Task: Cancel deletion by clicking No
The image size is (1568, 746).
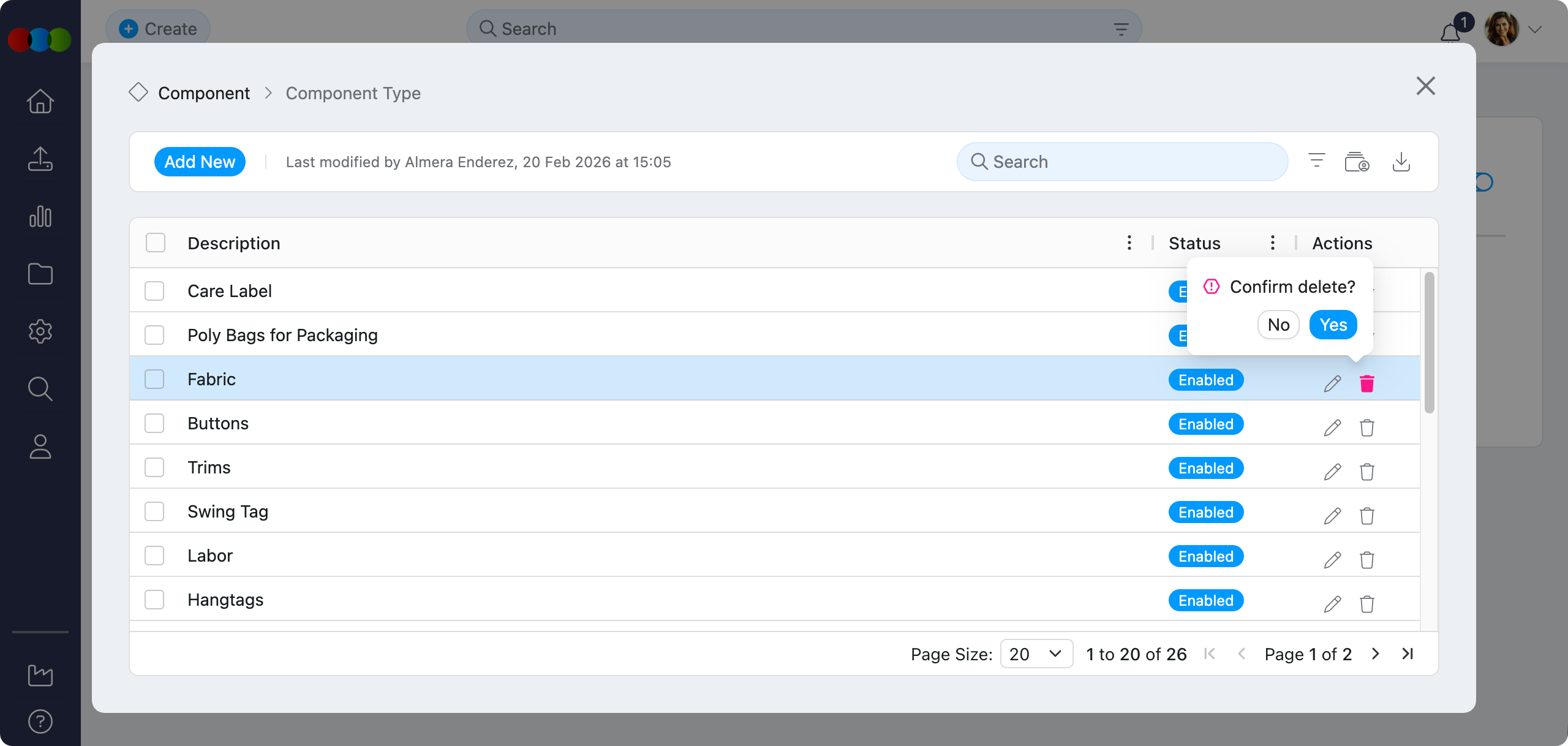Action: [1278, 325]
